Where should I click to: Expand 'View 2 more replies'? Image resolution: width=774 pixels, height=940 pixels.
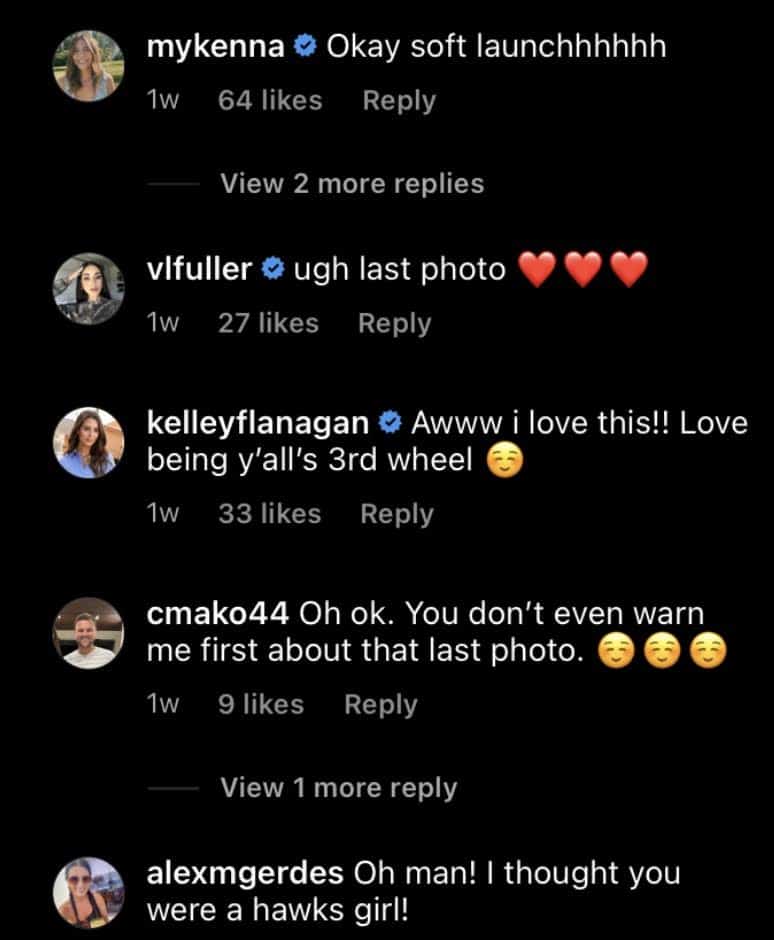click(351, 184)
